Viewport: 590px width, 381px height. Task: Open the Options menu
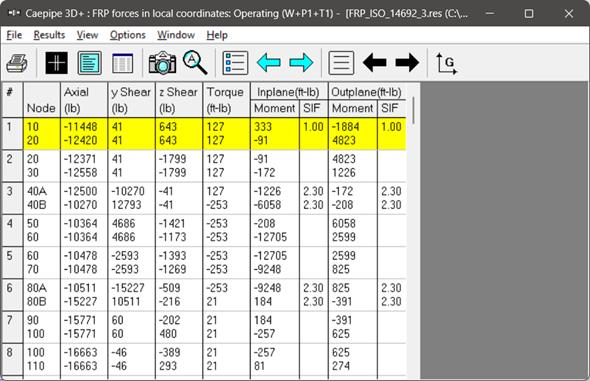[128, 35]
